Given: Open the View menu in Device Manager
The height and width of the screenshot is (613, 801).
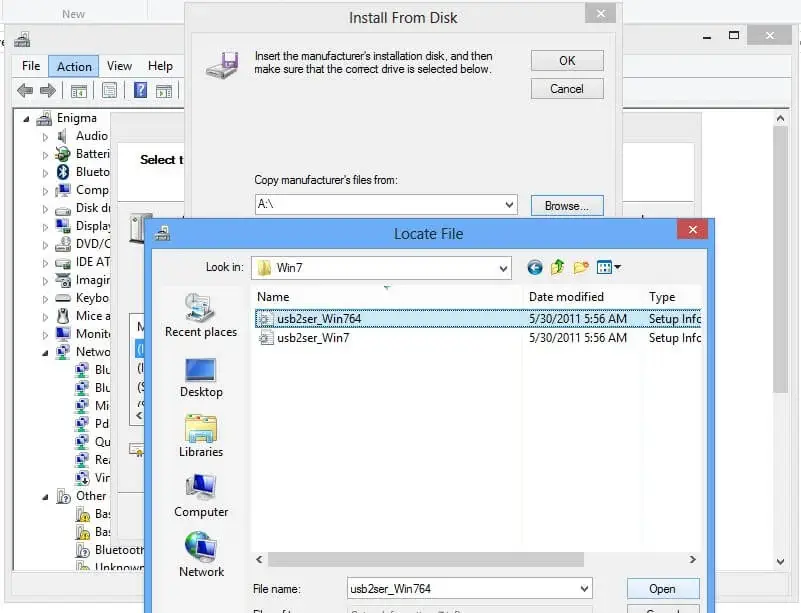Looking at the screenshot, I should pos(119,66).
